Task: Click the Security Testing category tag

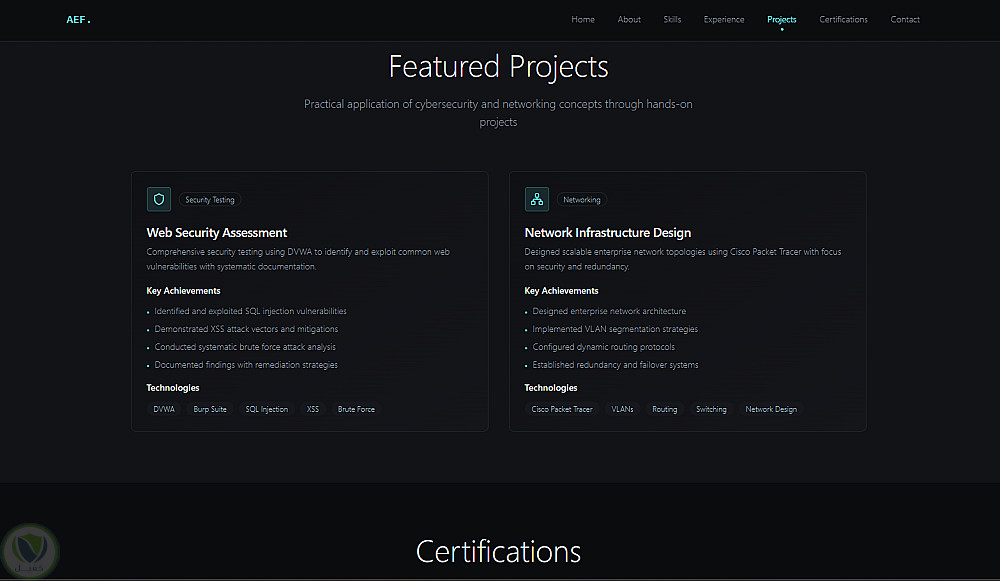Action: 210,200
